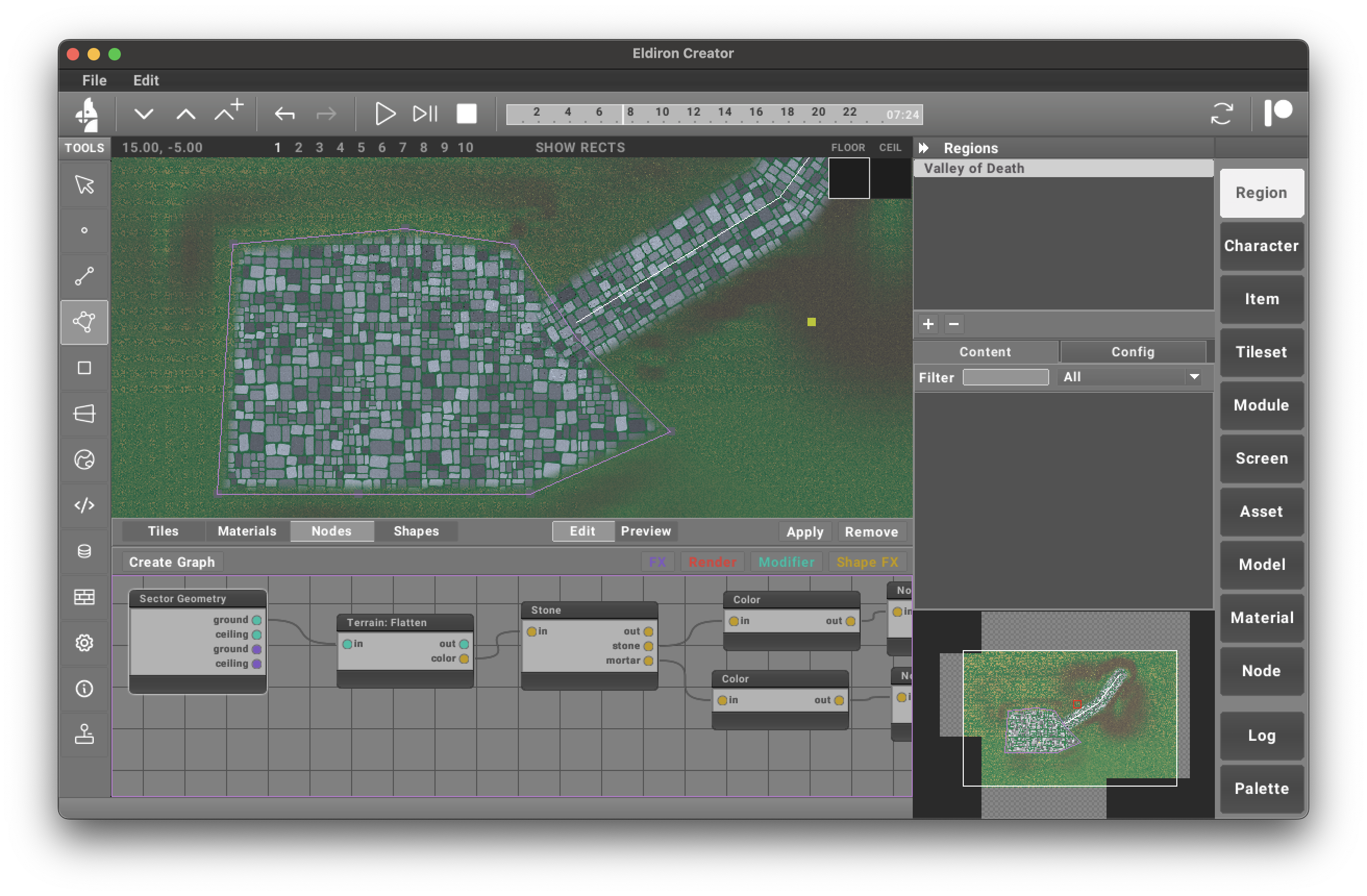Switch to the Materials tab
Viewport: 1367px width, 896px height.
tap(247, 531)
